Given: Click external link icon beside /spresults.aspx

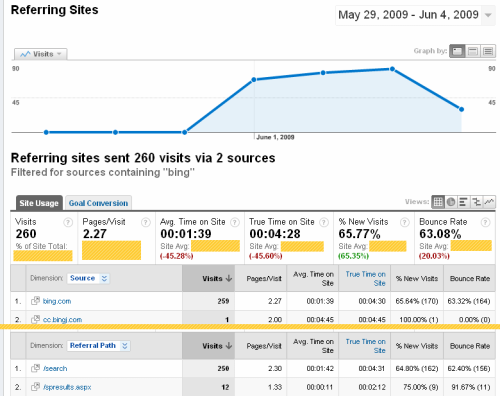Looking at the screenshot, I should tap(35, 387).
